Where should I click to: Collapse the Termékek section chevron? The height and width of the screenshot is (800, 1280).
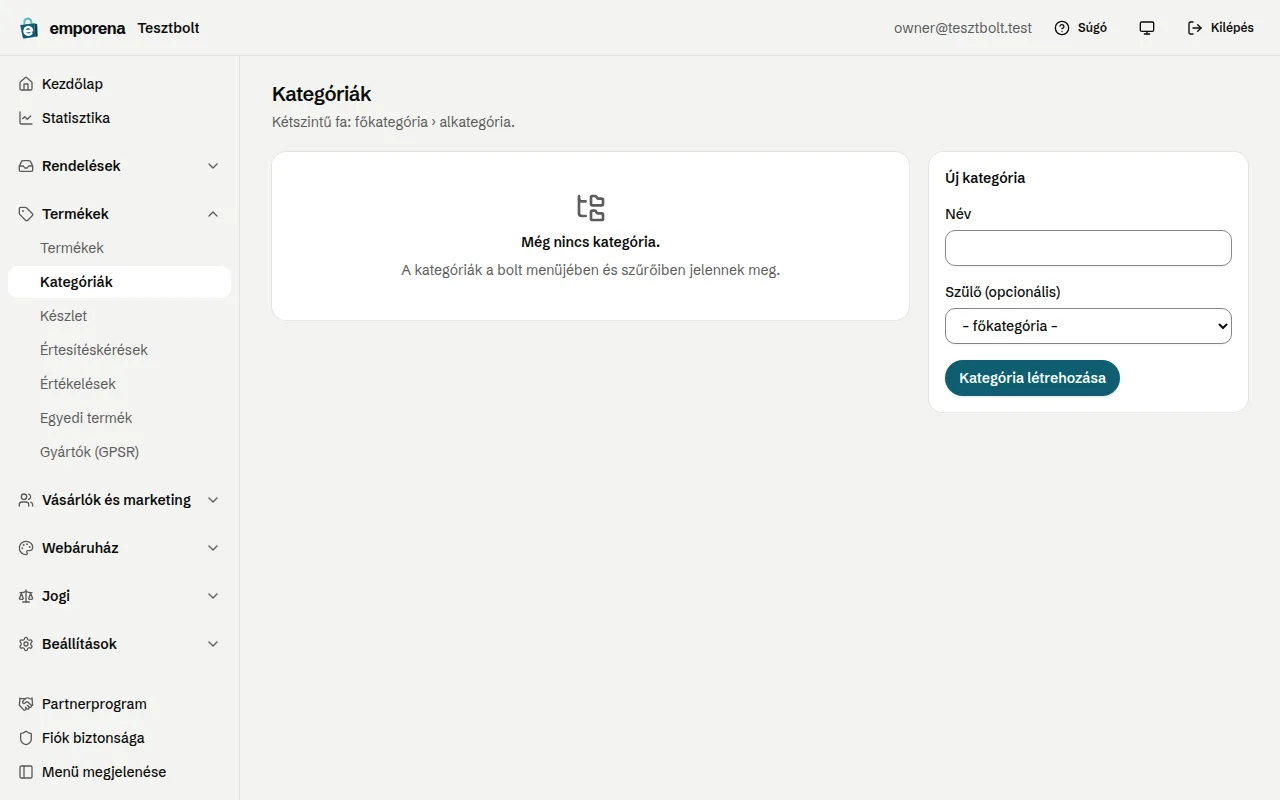point(213,214)
